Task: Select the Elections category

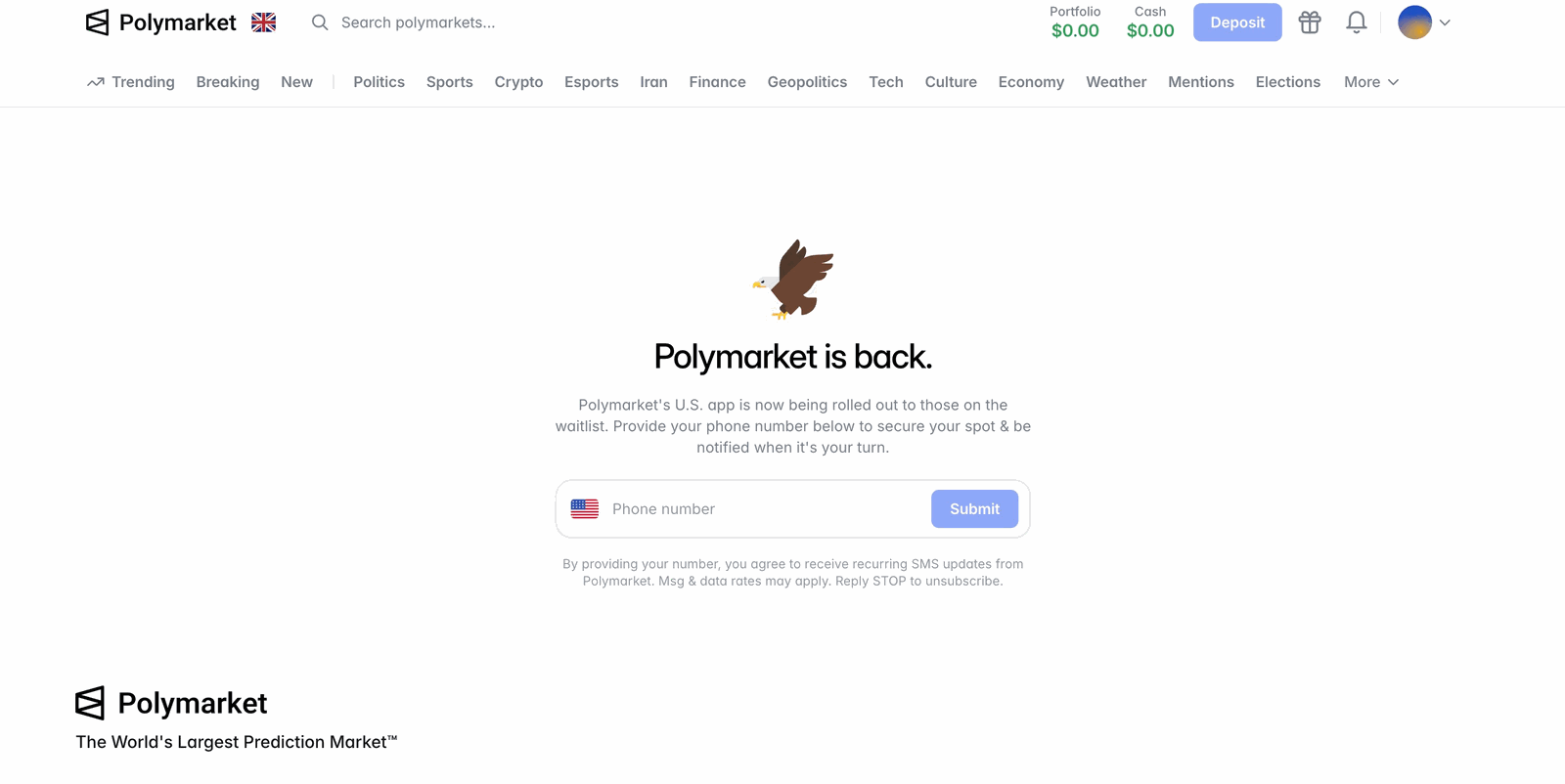Action: [x=1287, y=82]
